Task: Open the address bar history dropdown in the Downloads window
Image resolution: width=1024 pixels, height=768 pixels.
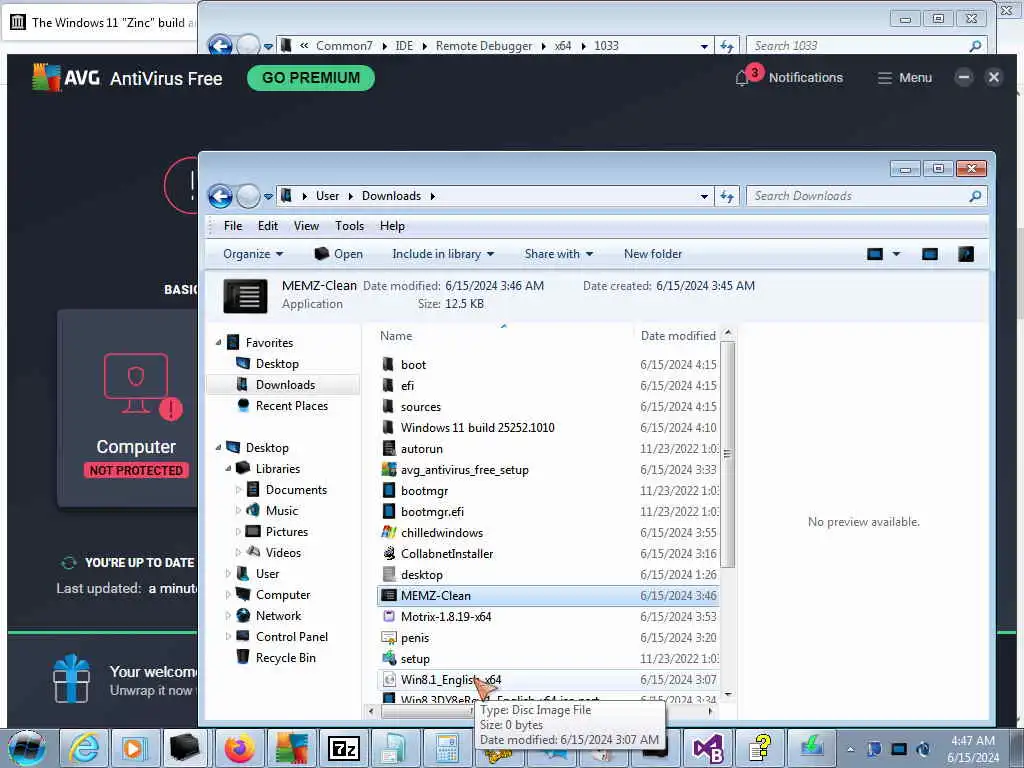Action: click(704, 197)
